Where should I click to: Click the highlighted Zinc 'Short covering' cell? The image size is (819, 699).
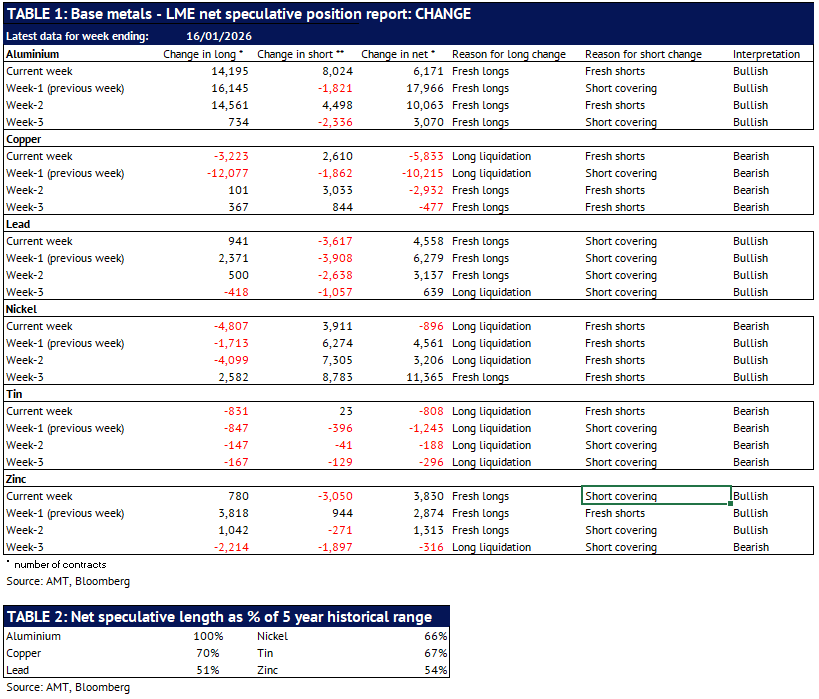click(655, 496)
